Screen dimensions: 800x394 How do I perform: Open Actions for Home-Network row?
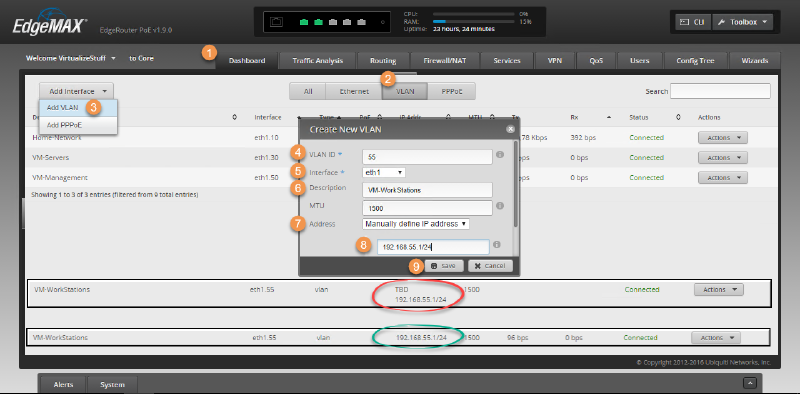click(722, 138)
